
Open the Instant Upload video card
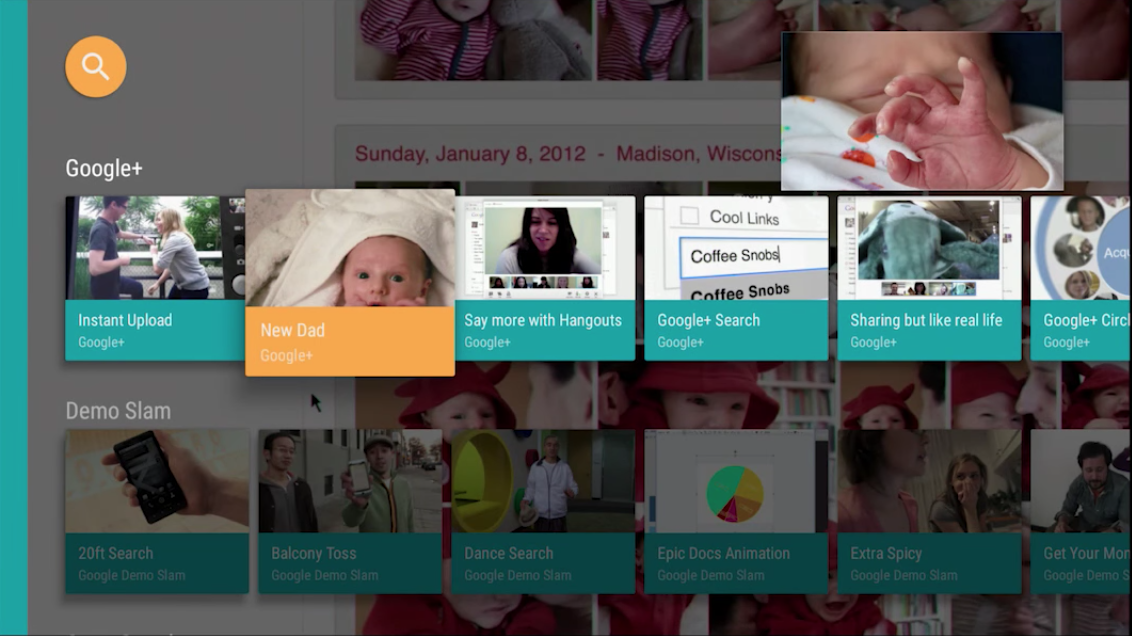tap(155, 278)
